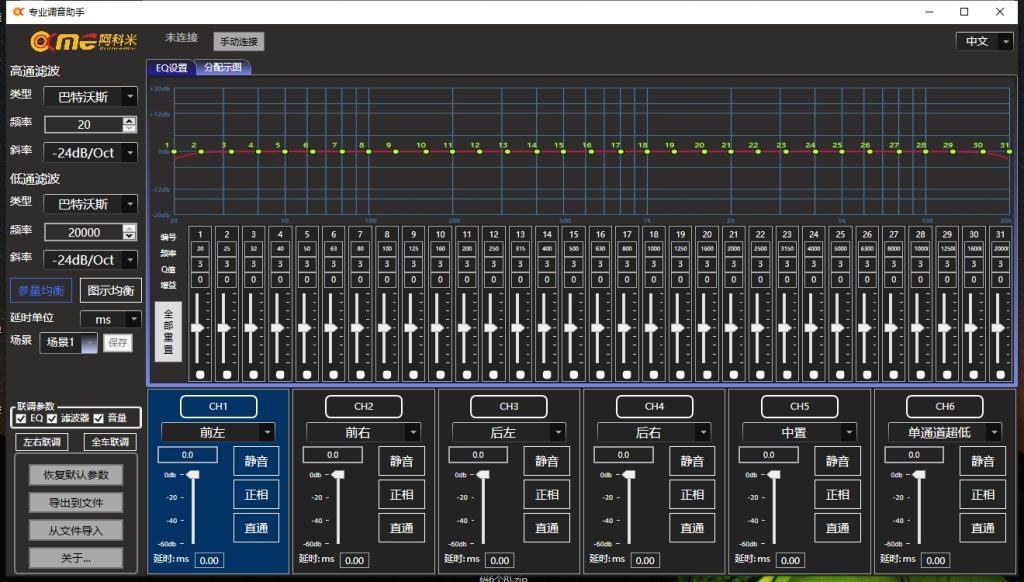Click band 18 frequency field 1000

tap(654, 248)
